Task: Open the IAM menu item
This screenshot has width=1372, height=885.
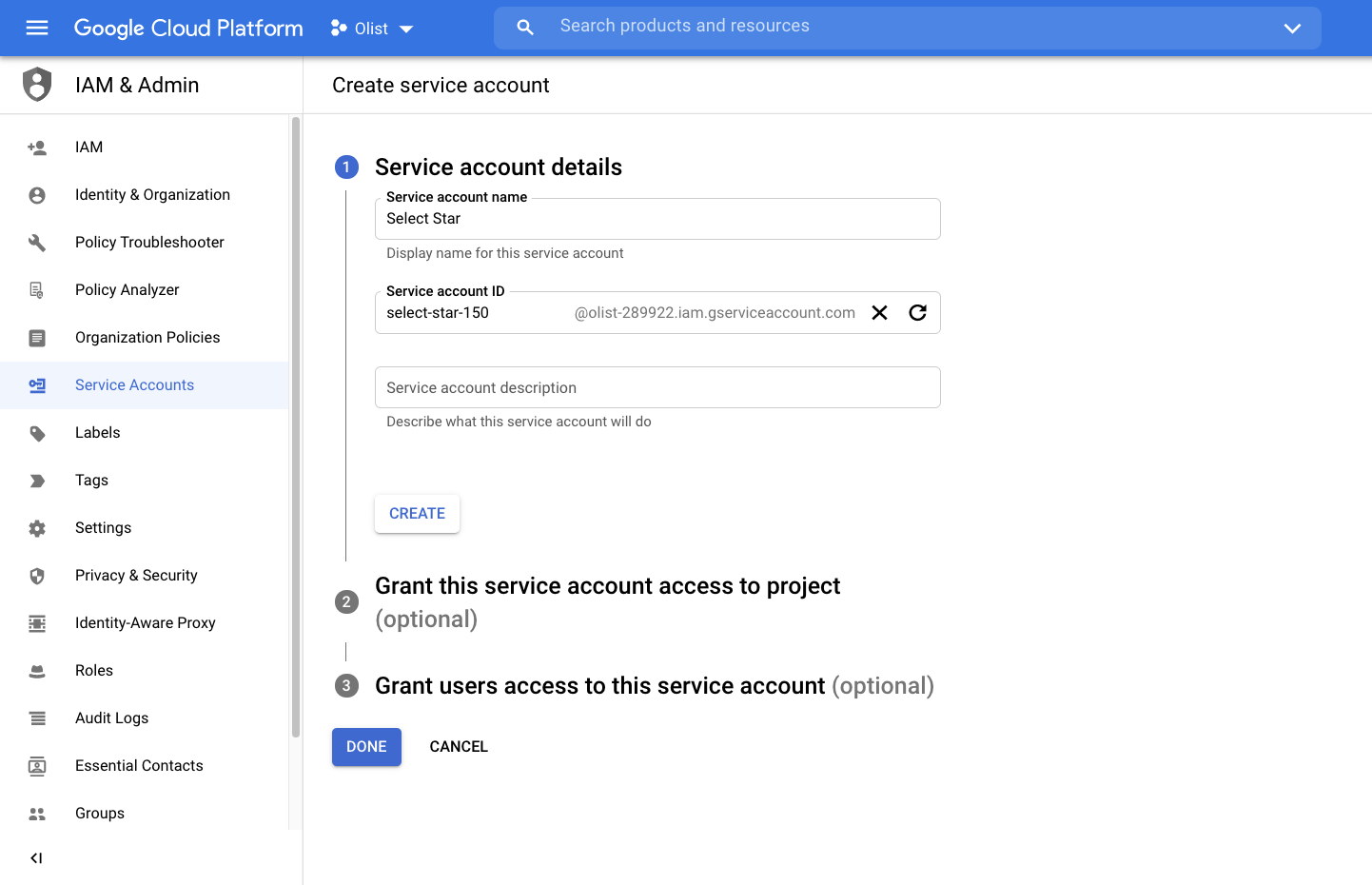Action: click(144, 147)
